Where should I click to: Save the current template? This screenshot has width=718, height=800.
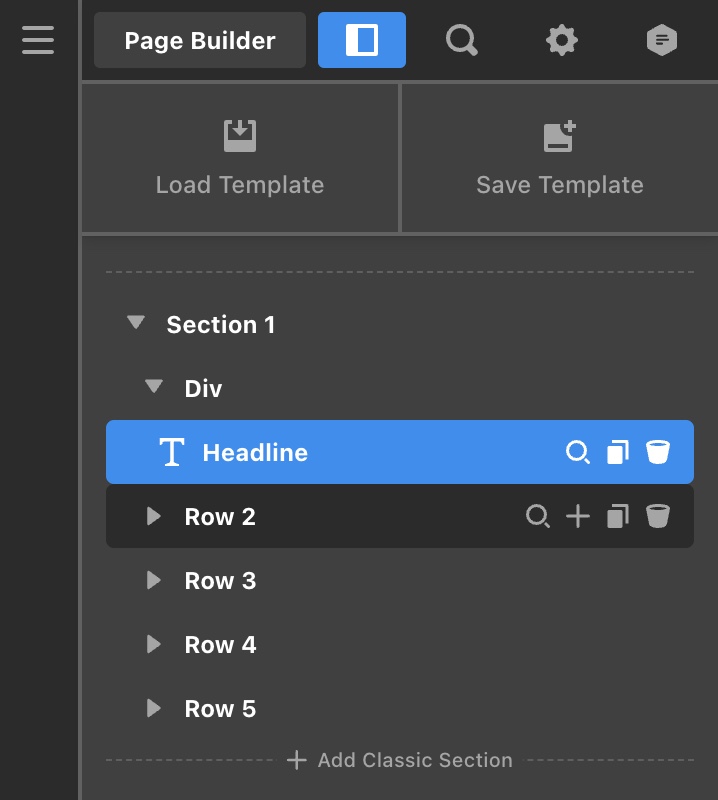560,158
